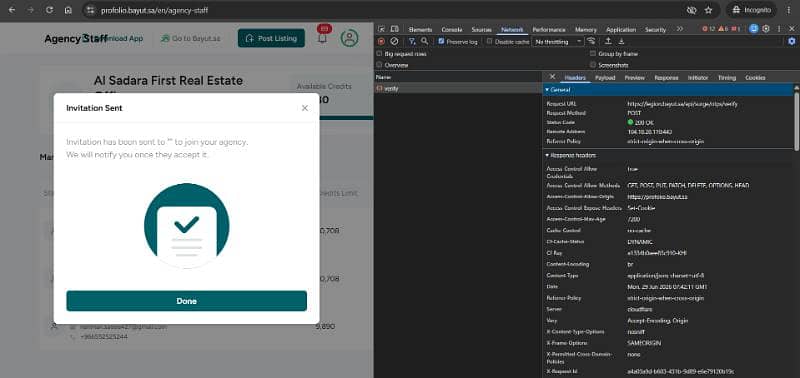Switch to the Payload tab
The image size is (800, 378).
pyautogui.click(x=605, y=78)
